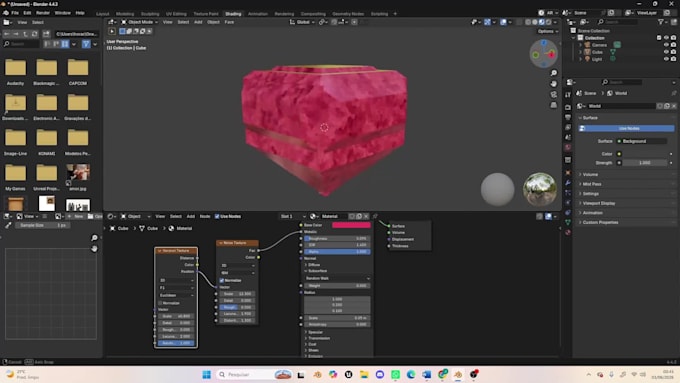The width and height of the screenshot is (680, 383).
Task: Click the viewport pan hand icon
Action: coord(554,84)
